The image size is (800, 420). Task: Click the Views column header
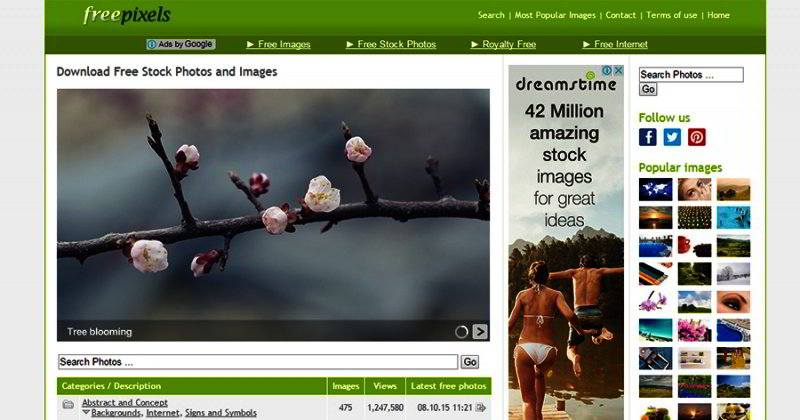pyautogui.click(x=385, y=386)
